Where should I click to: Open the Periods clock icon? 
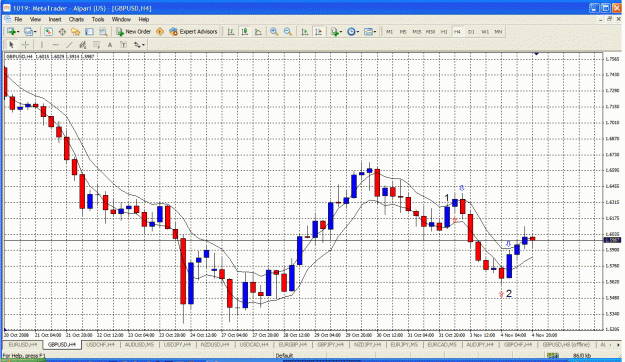click(351, 31)
